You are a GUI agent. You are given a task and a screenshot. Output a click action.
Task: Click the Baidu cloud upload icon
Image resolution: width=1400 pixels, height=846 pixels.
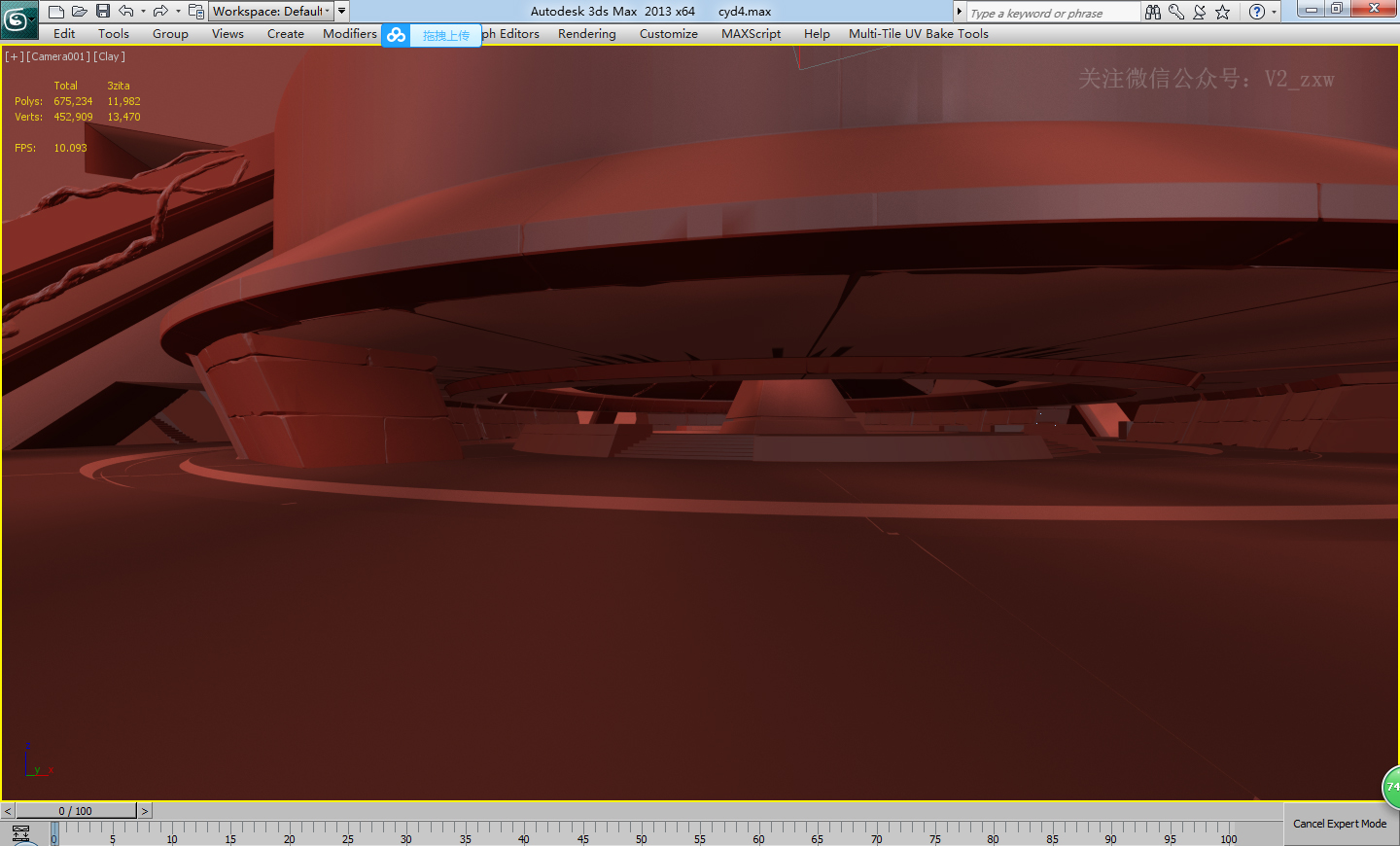(x=396, y=36)
